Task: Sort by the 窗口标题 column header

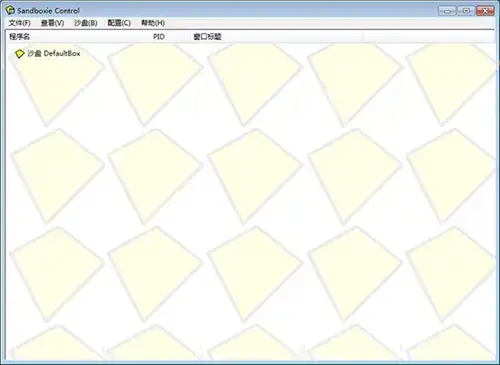Action: 277,37
